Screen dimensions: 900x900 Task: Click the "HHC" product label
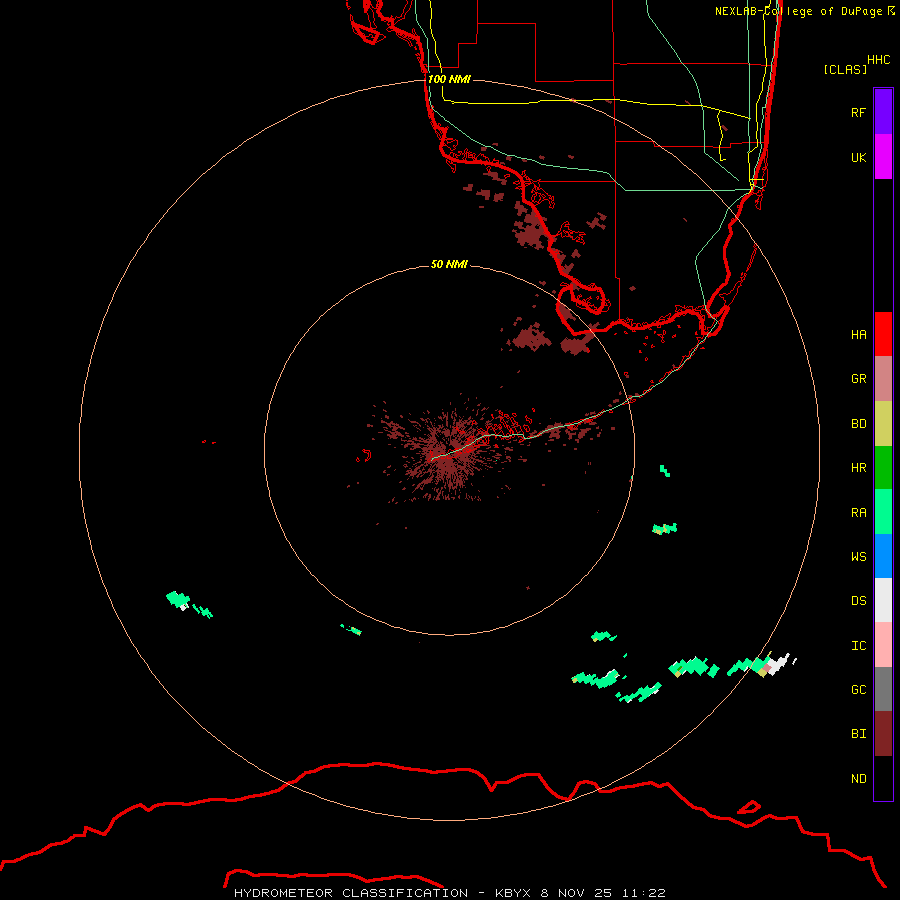pos(878,60)
